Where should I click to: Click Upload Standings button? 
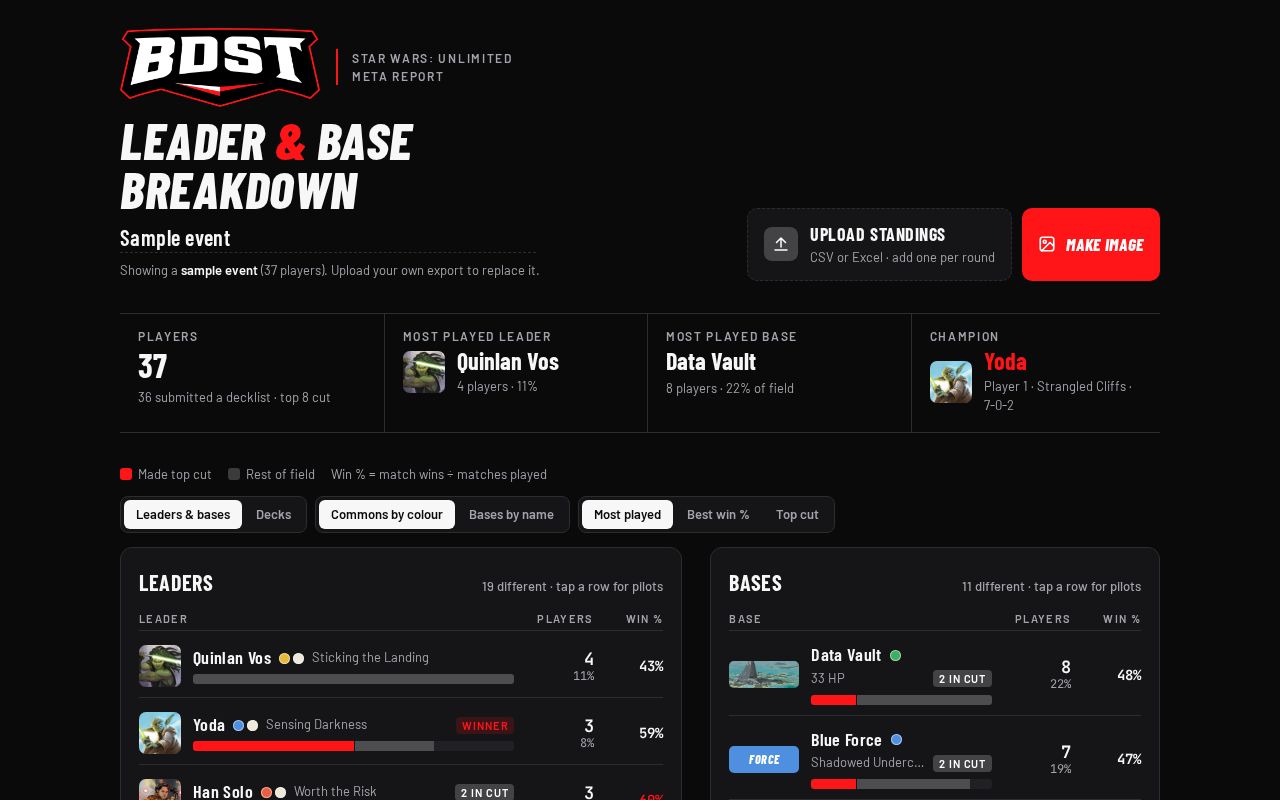tap(879, 244)
